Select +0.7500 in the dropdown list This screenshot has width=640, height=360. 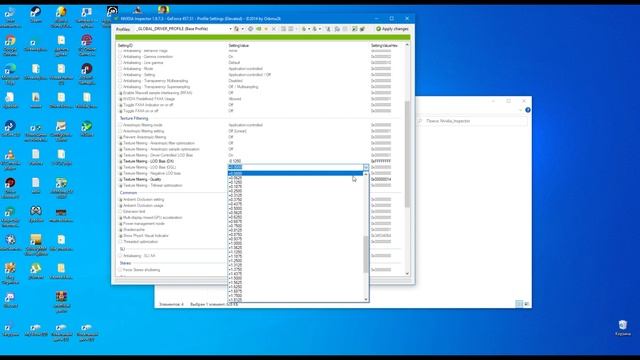(295, 225)
